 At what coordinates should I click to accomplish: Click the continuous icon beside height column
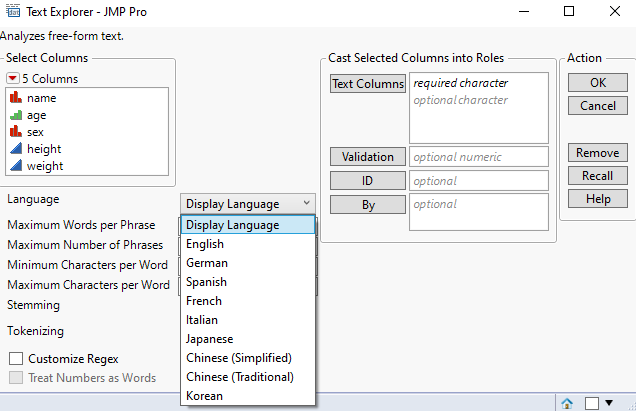[15, 149]
